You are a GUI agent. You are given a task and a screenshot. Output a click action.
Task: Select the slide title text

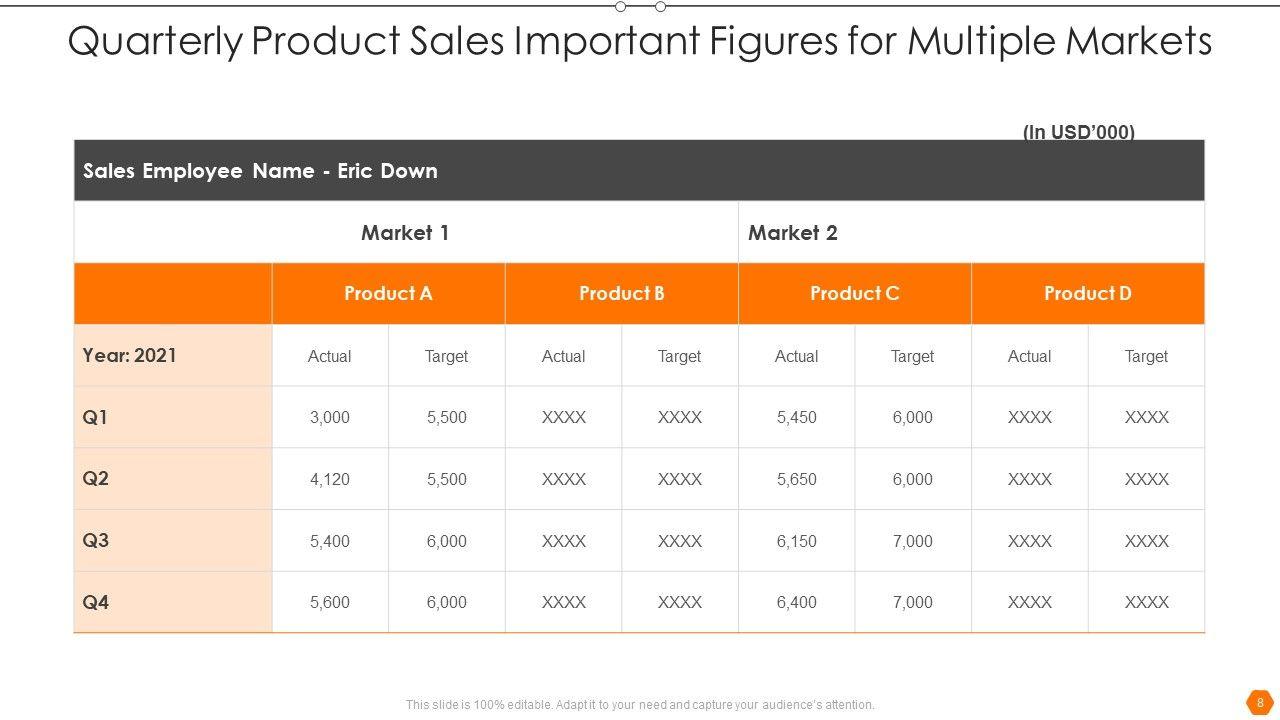(x=640, y=42)
